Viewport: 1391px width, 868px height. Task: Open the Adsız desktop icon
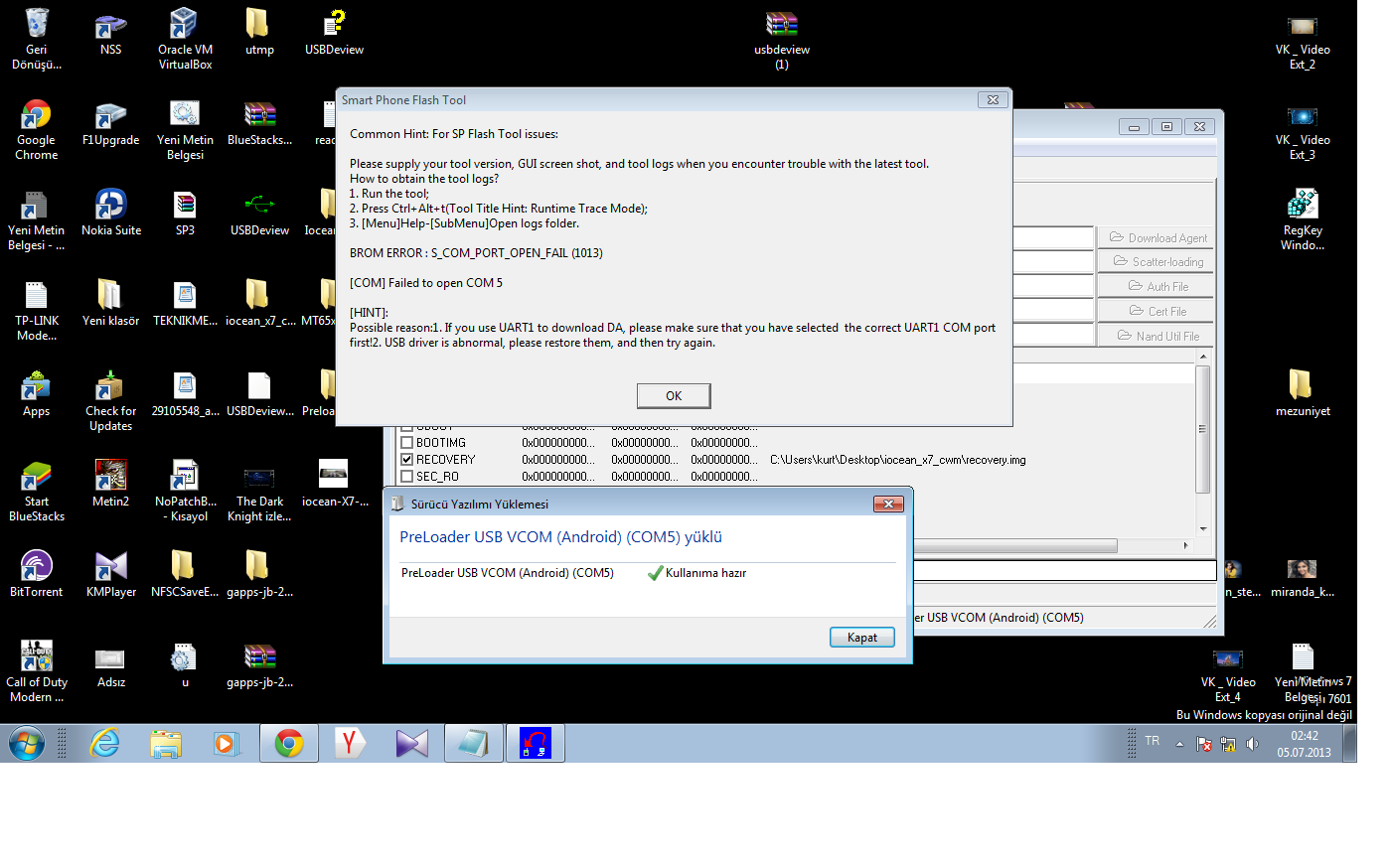[110, 664]
